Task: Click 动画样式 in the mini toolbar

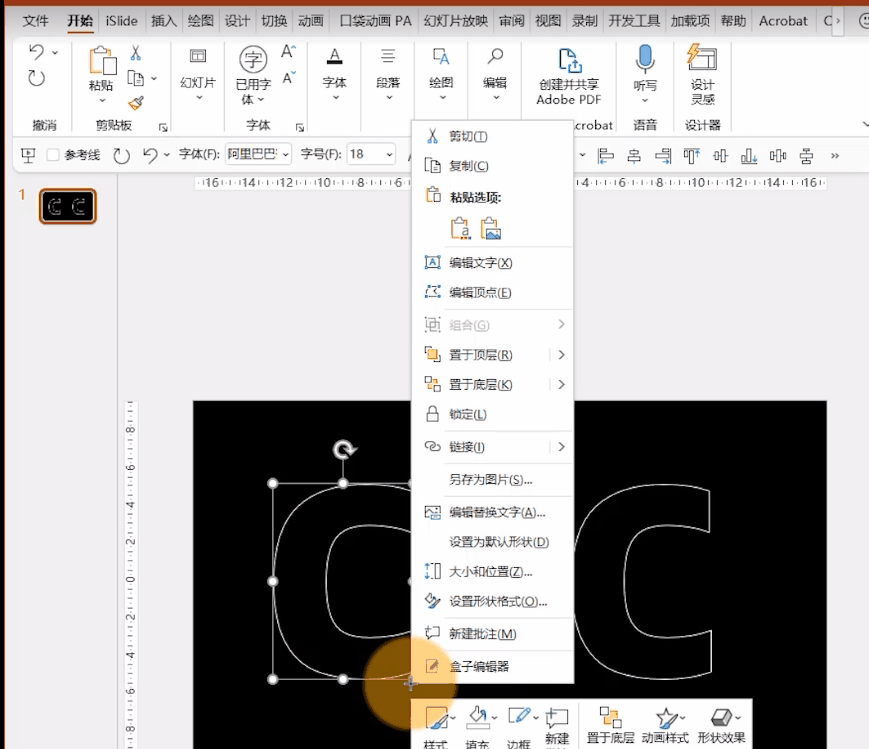Action: pos(665,725)
